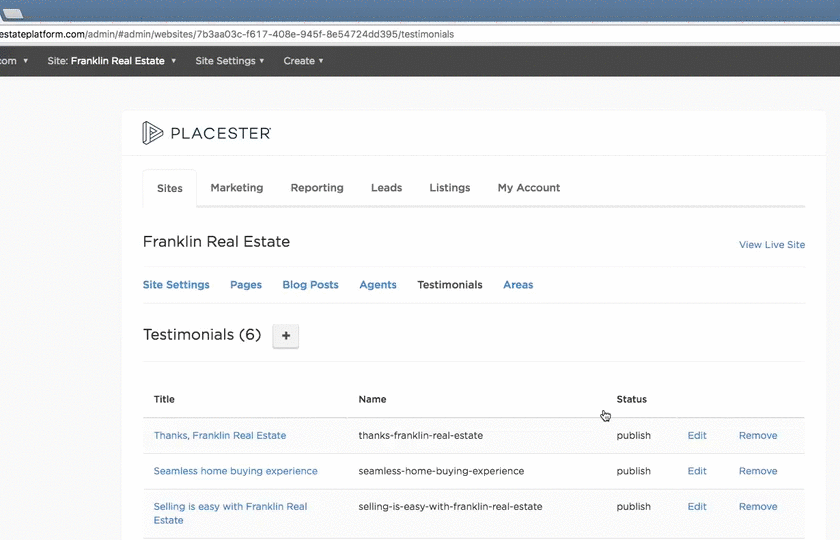The image size is (840, 540).
Task: Switch to the Marketing tab
Action: coord(237,188)
